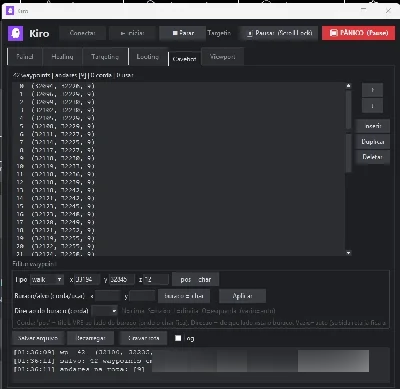
Task: Open the Direção do buraco dropdown
Action: pos(104,311)
